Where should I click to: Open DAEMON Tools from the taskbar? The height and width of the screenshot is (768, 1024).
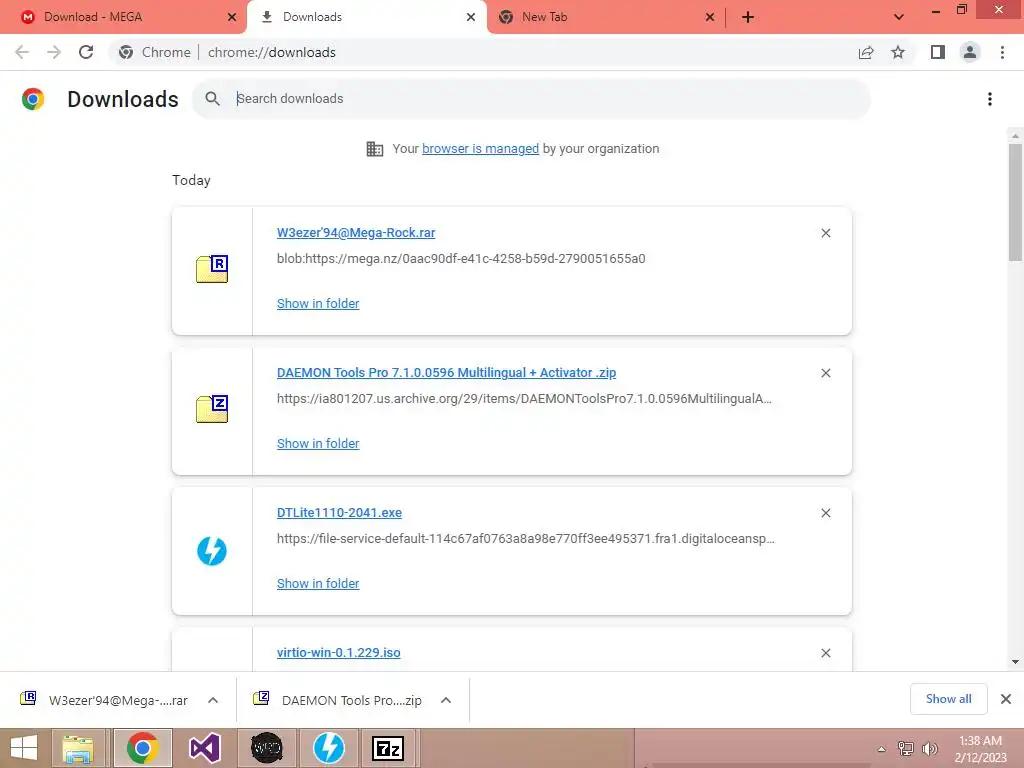[328, 748]
